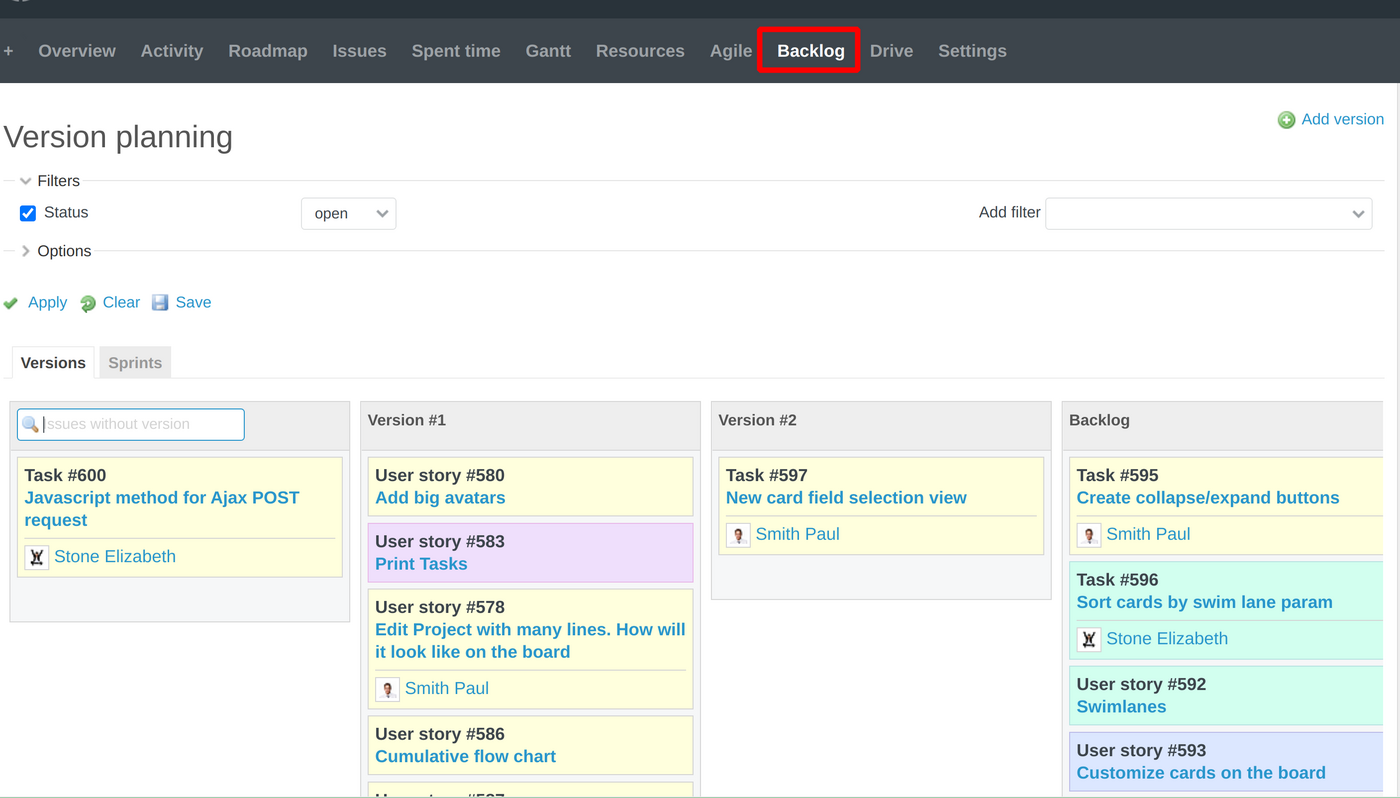Open the Add filter dropdown
This screenshot has height=798, width=1400.
click(1208, 213)
